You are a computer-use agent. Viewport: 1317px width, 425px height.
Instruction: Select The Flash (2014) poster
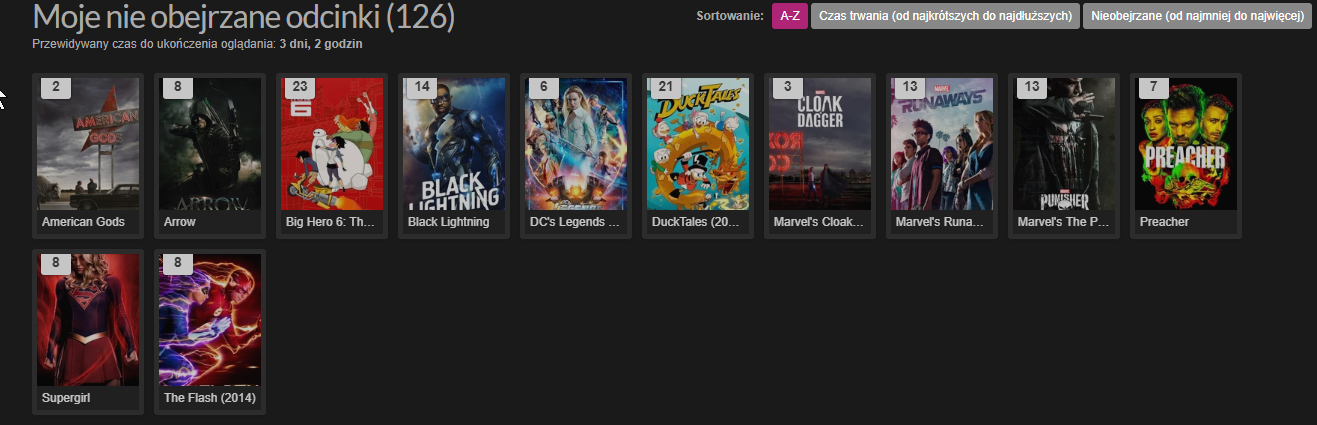[210, 322]
